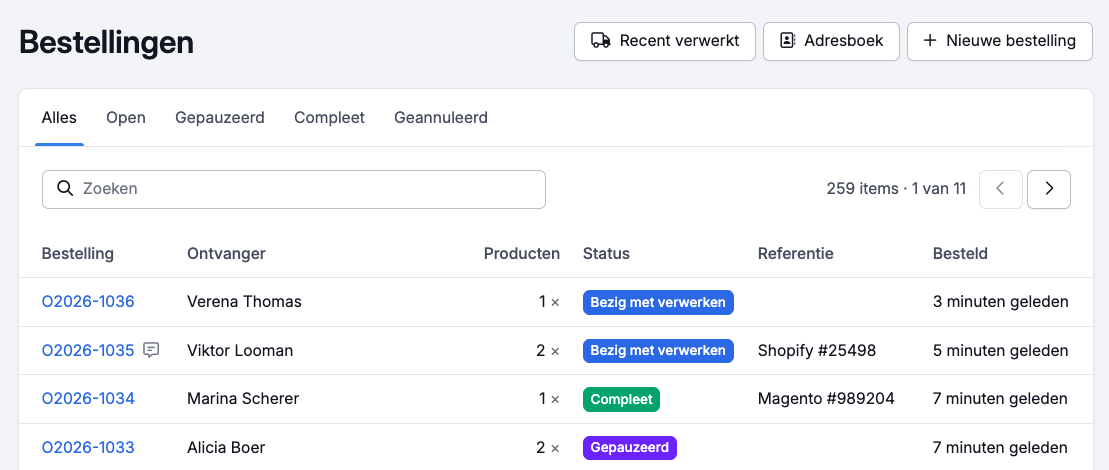Select recipient Viktor Looman
1109x470 pixels.
click(x=240, y=350)
